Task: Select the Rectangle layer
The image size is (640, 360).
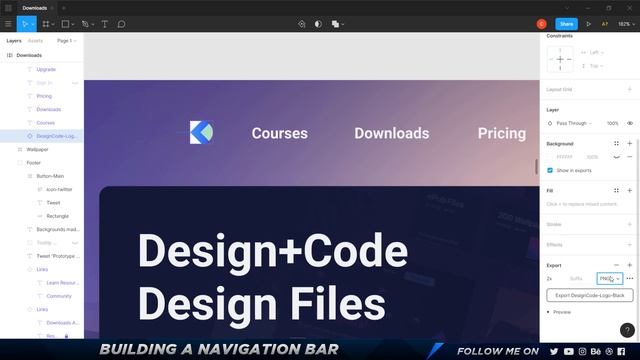Action: coord(58,216)
